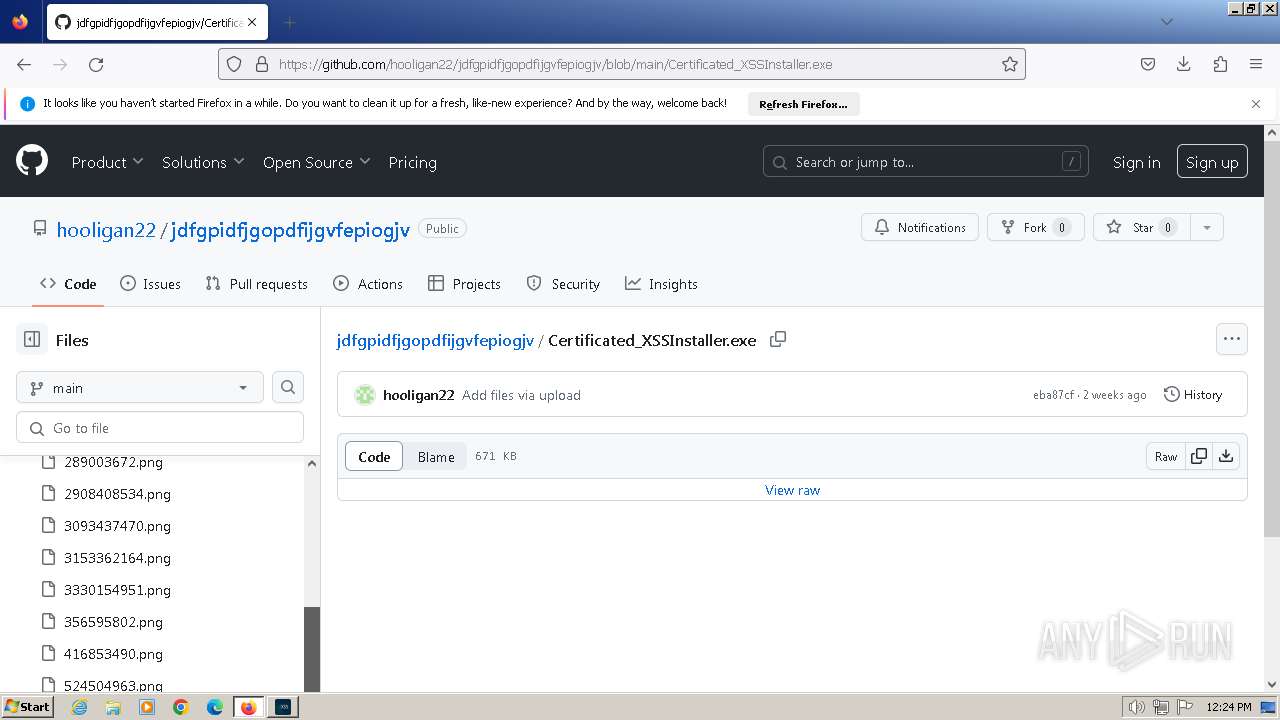Open the file History link

1193,395
